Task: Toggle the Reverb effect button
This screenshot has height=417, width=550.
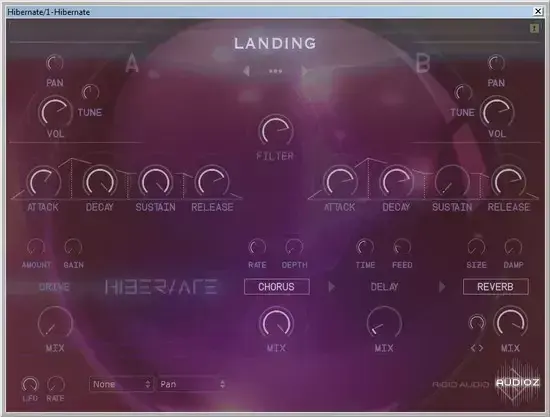Action: pos(495,287)
